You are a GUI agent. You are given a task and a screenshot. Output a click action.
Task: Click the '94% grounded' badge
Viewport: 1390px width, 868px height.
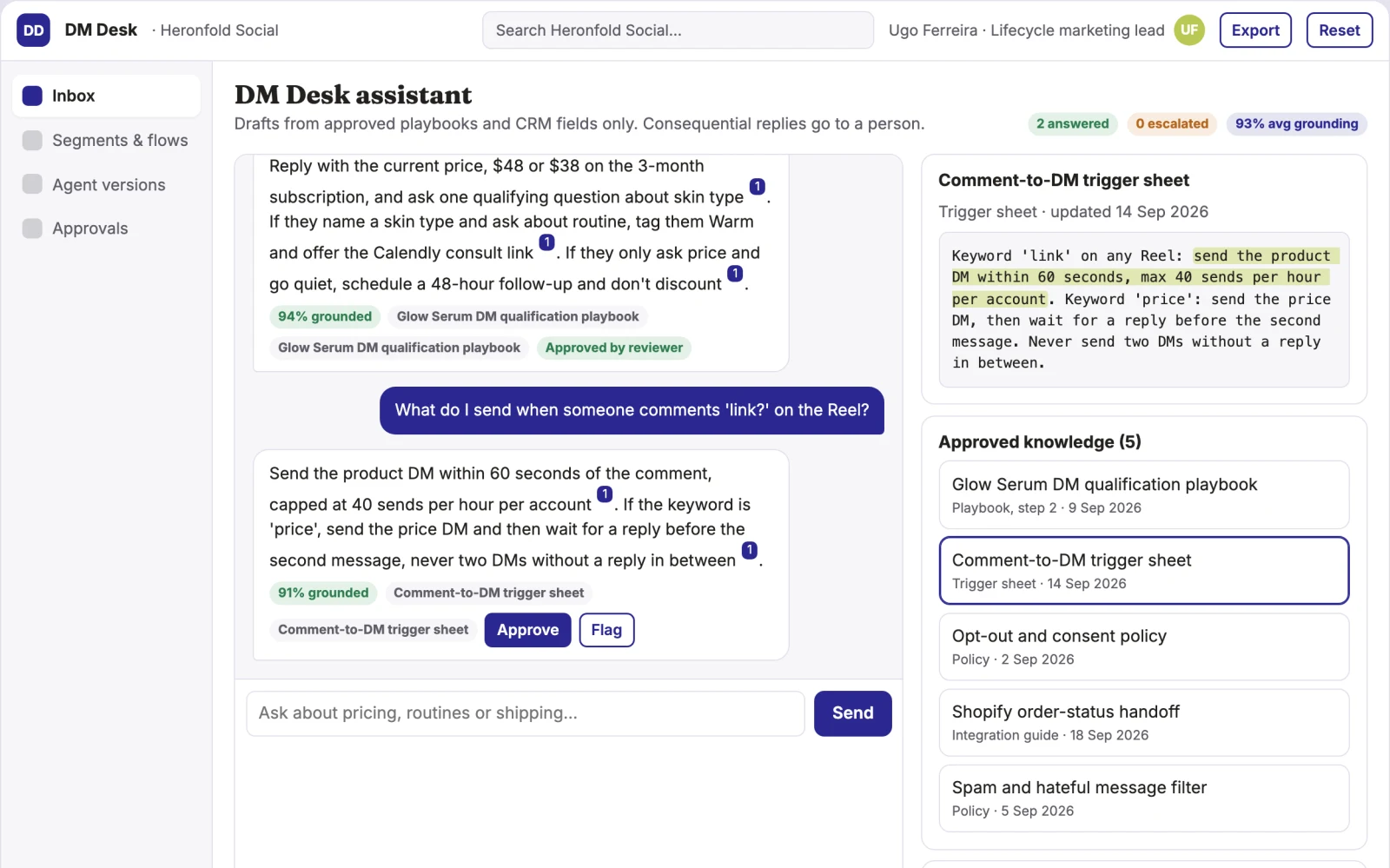tap(325, 316)
